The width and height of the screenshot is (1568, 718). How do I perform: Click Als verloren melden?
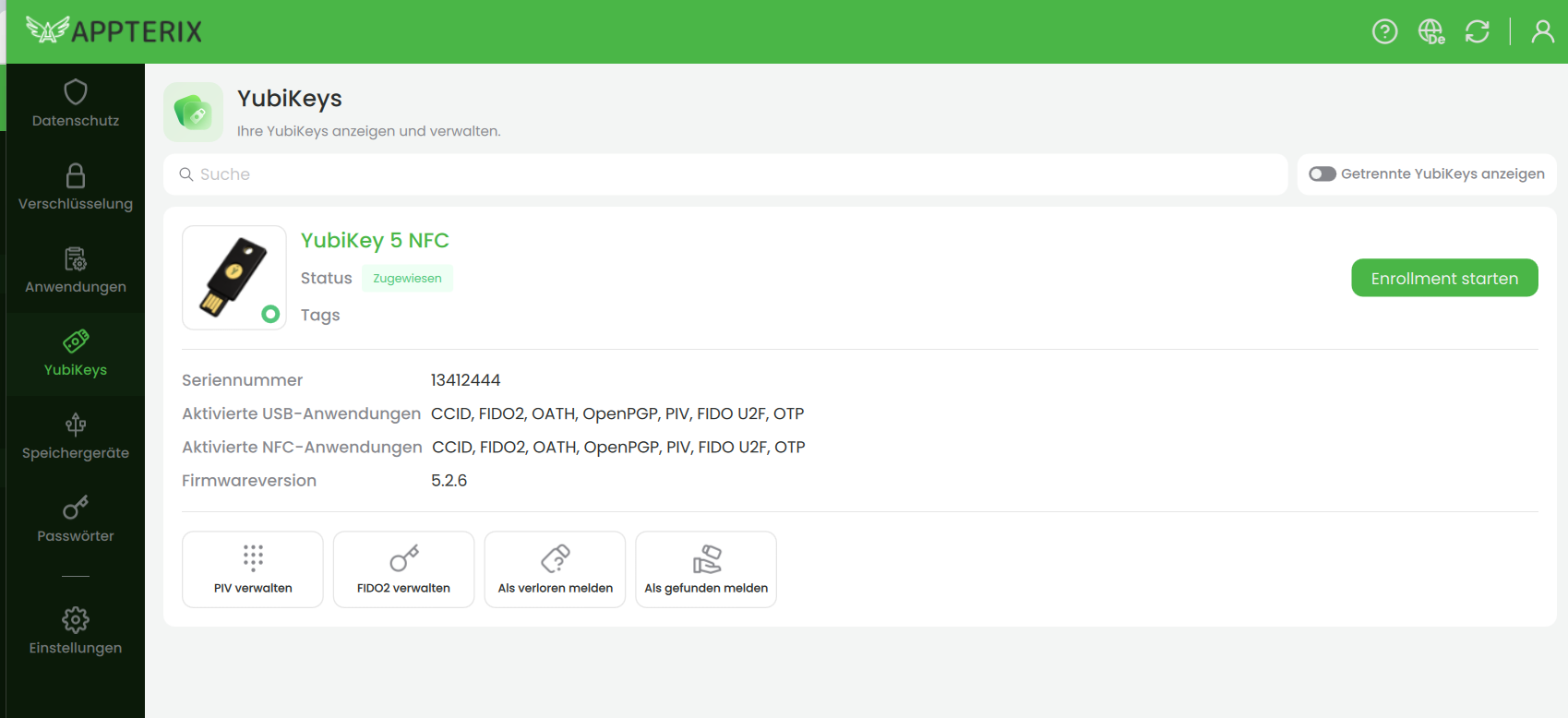coord(555,569)
